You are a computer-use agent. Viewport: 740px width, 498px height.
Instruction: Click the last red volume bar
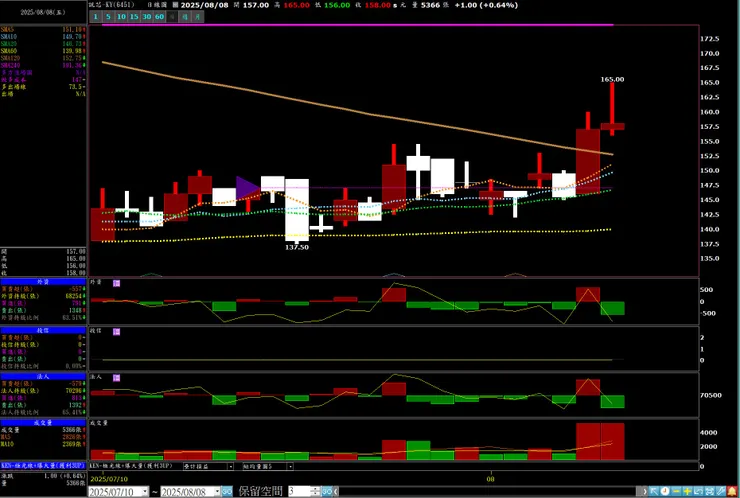tap(612, 441)
